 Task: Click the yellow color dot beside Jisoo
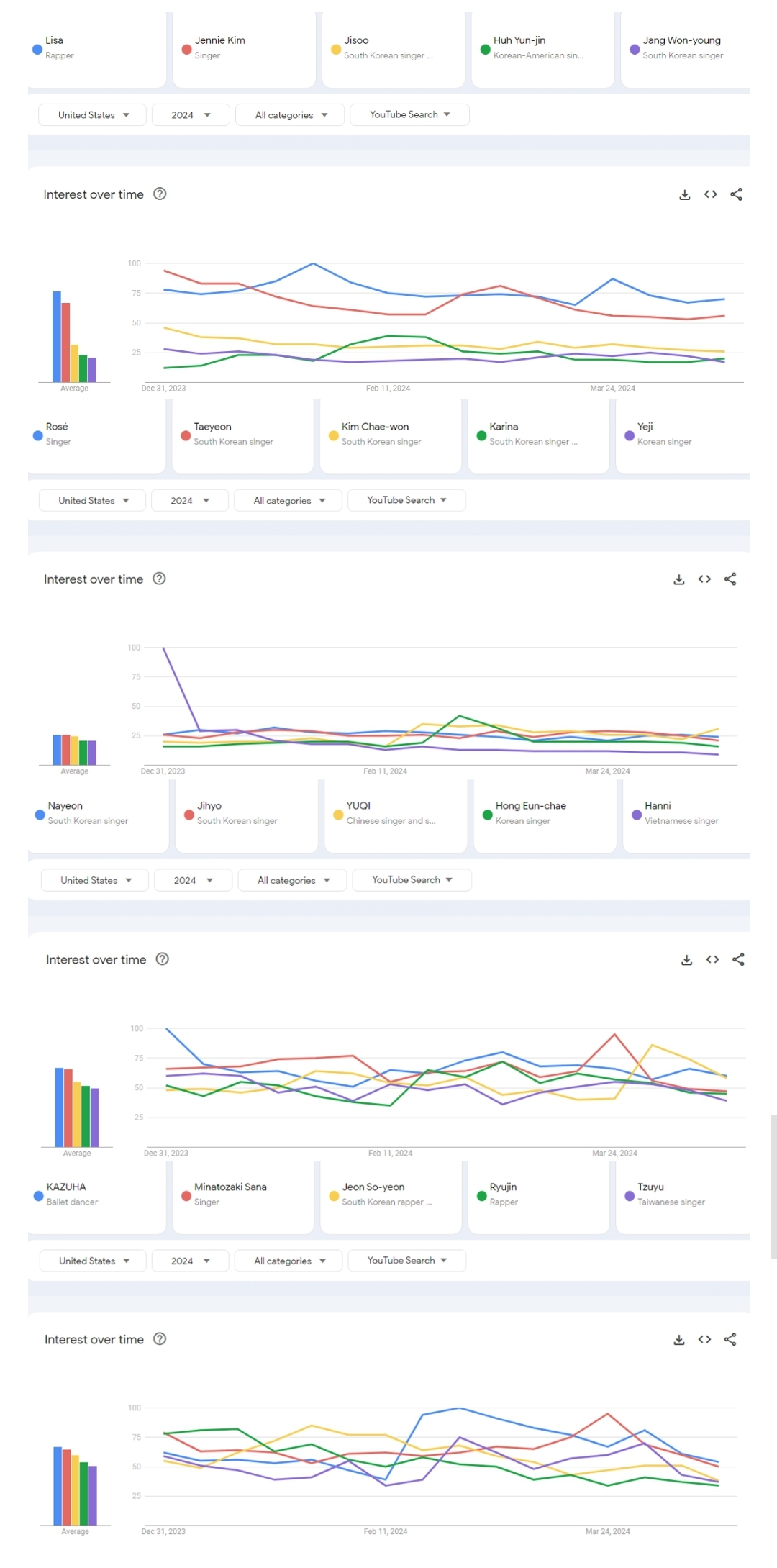[336, 50]
